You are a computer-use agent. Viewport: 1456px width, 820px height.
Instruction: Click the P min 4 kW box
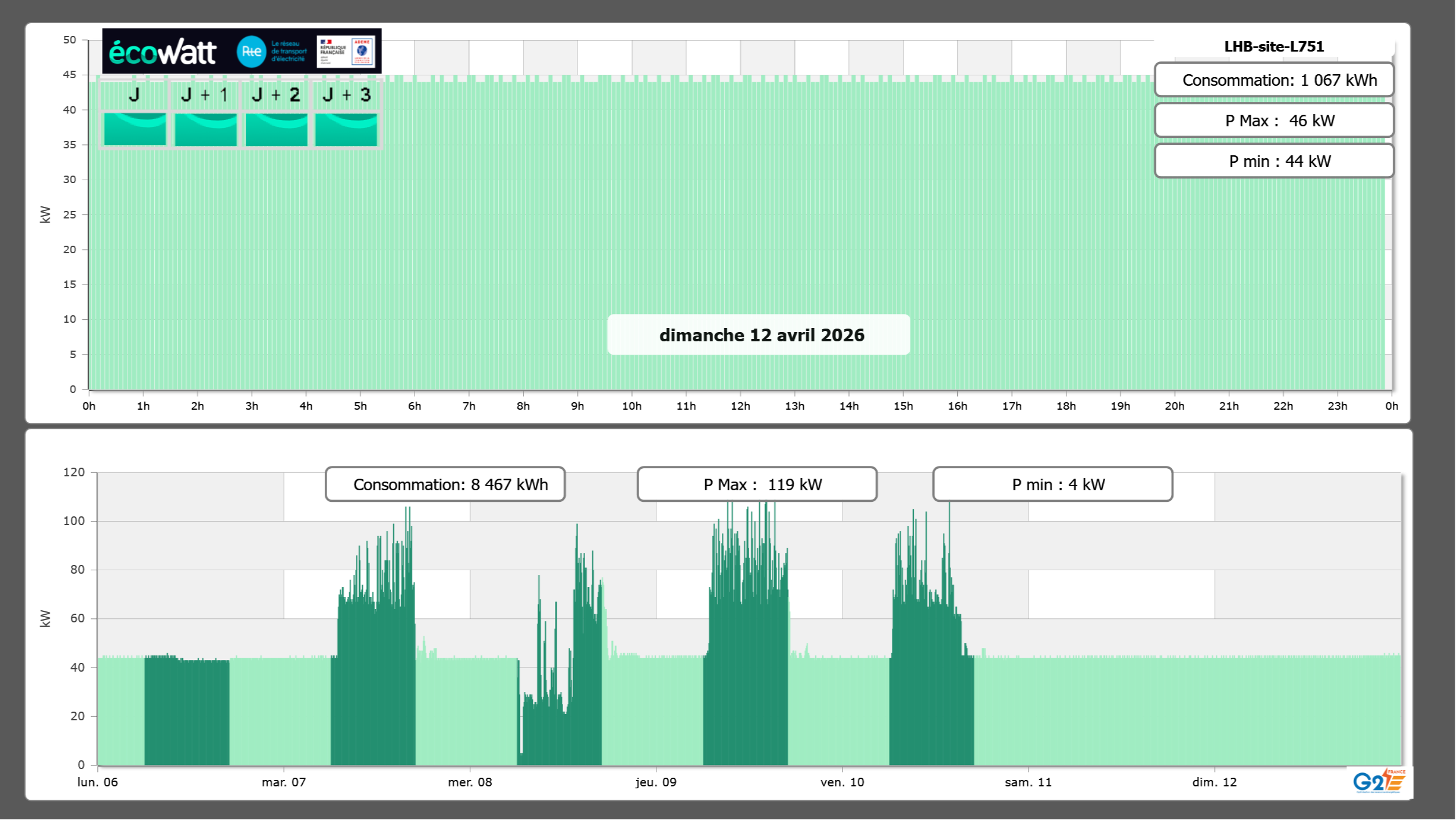1052,484
